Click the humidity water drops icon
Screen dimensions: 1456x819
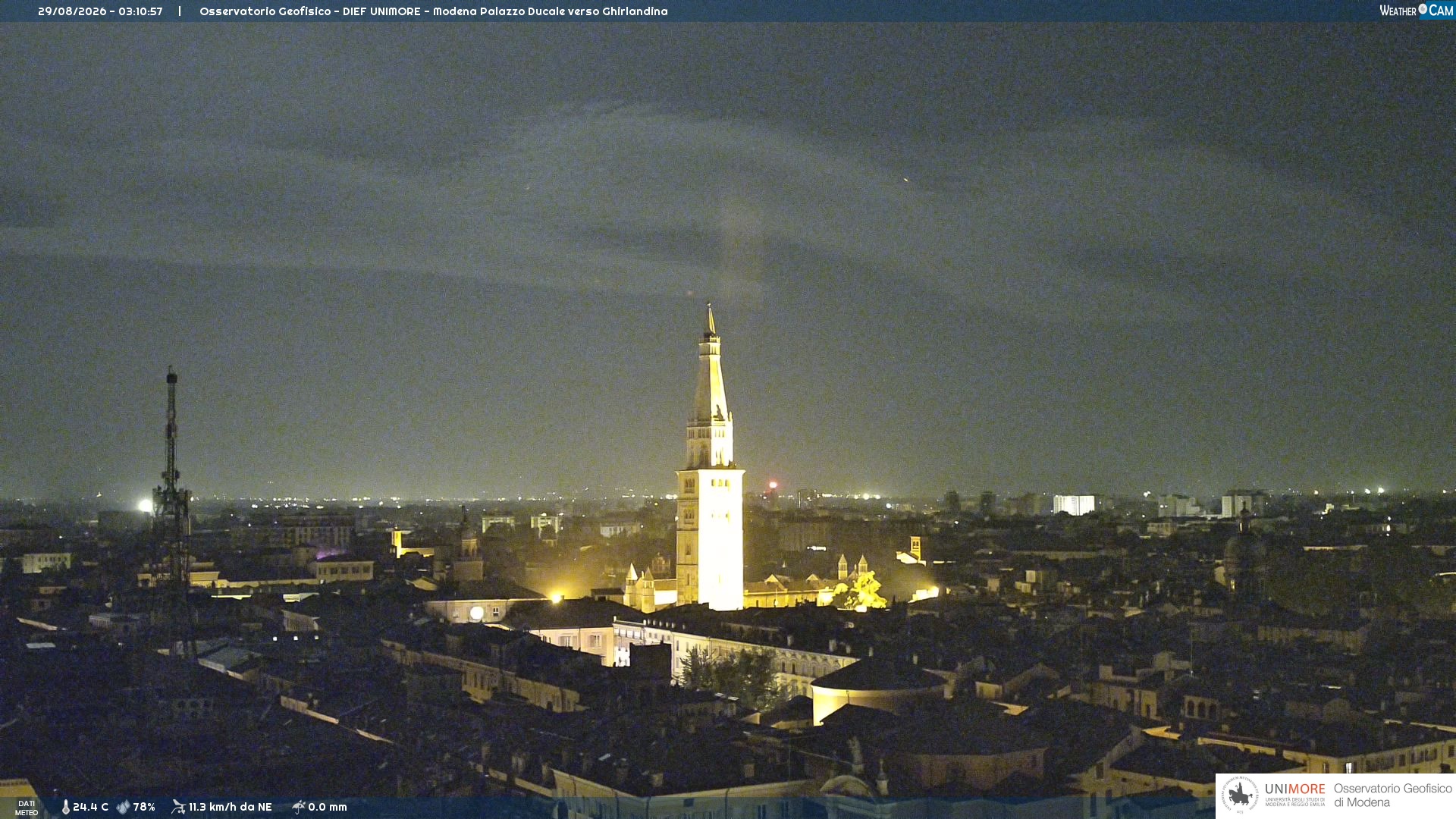(123, 807)
